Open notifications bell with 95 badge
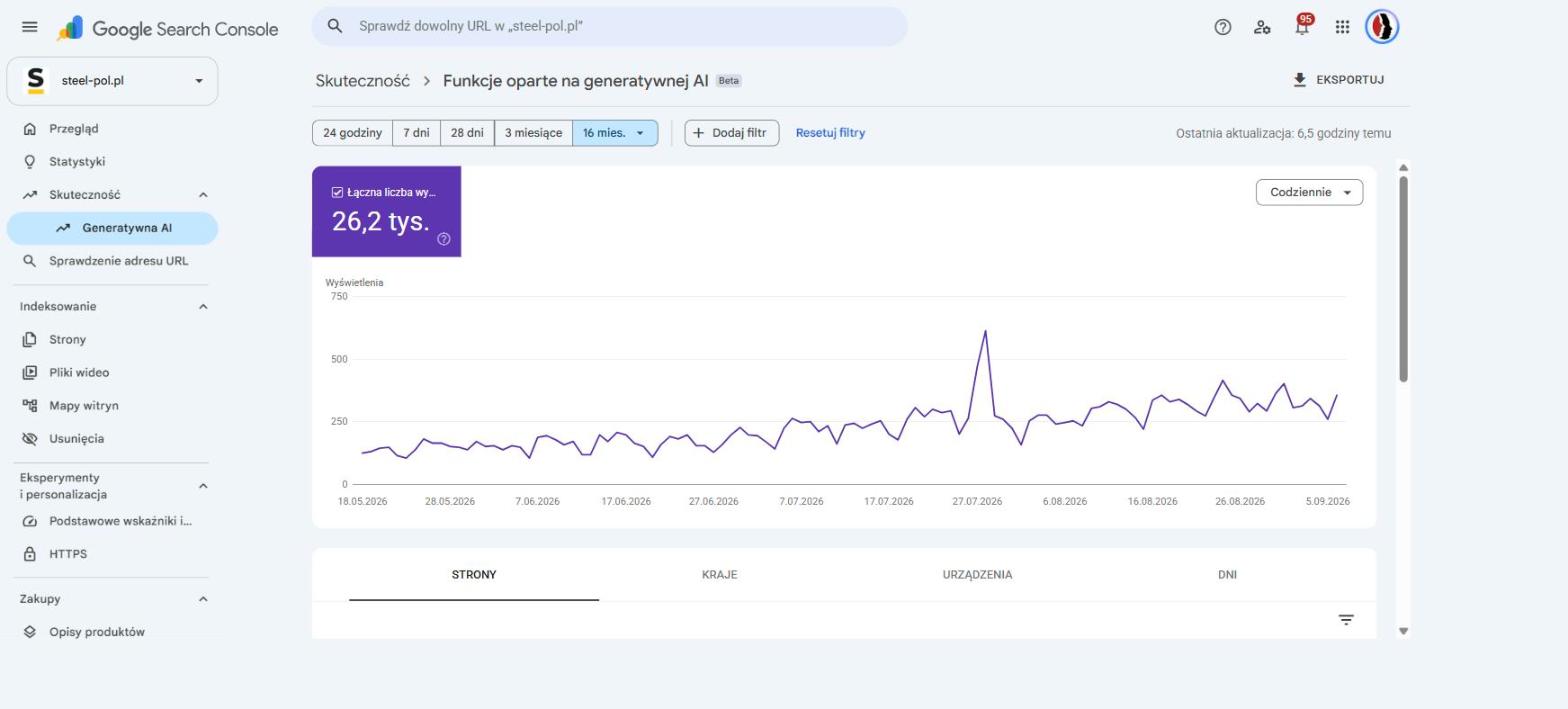The width and height of the screenshot is (1568, 709). click(x=1302, y=25)
